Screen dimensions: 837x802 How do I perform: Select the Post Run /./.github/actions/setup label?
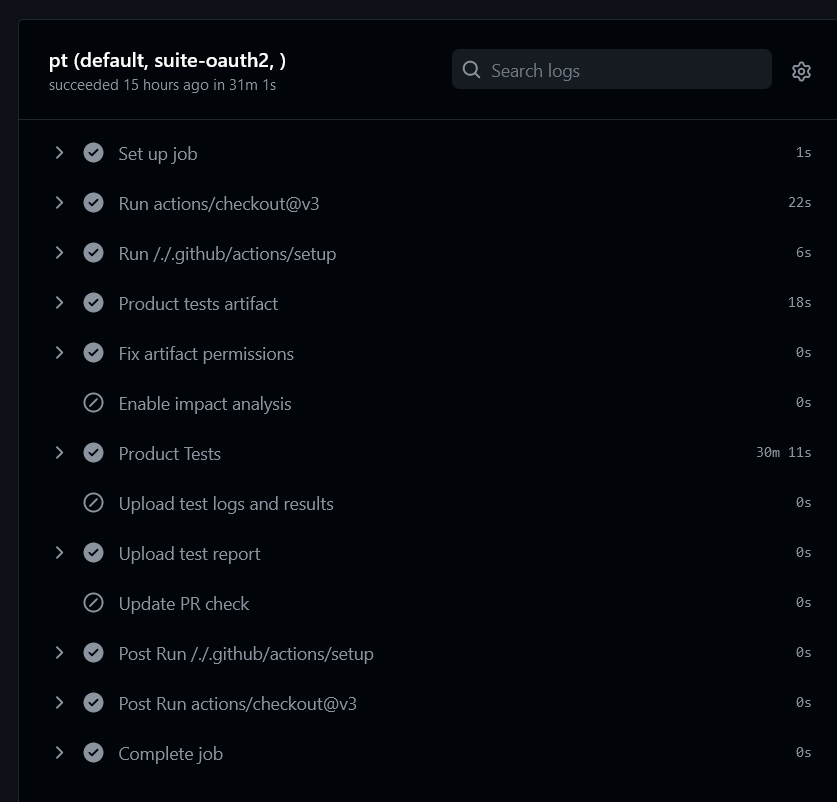246,654
